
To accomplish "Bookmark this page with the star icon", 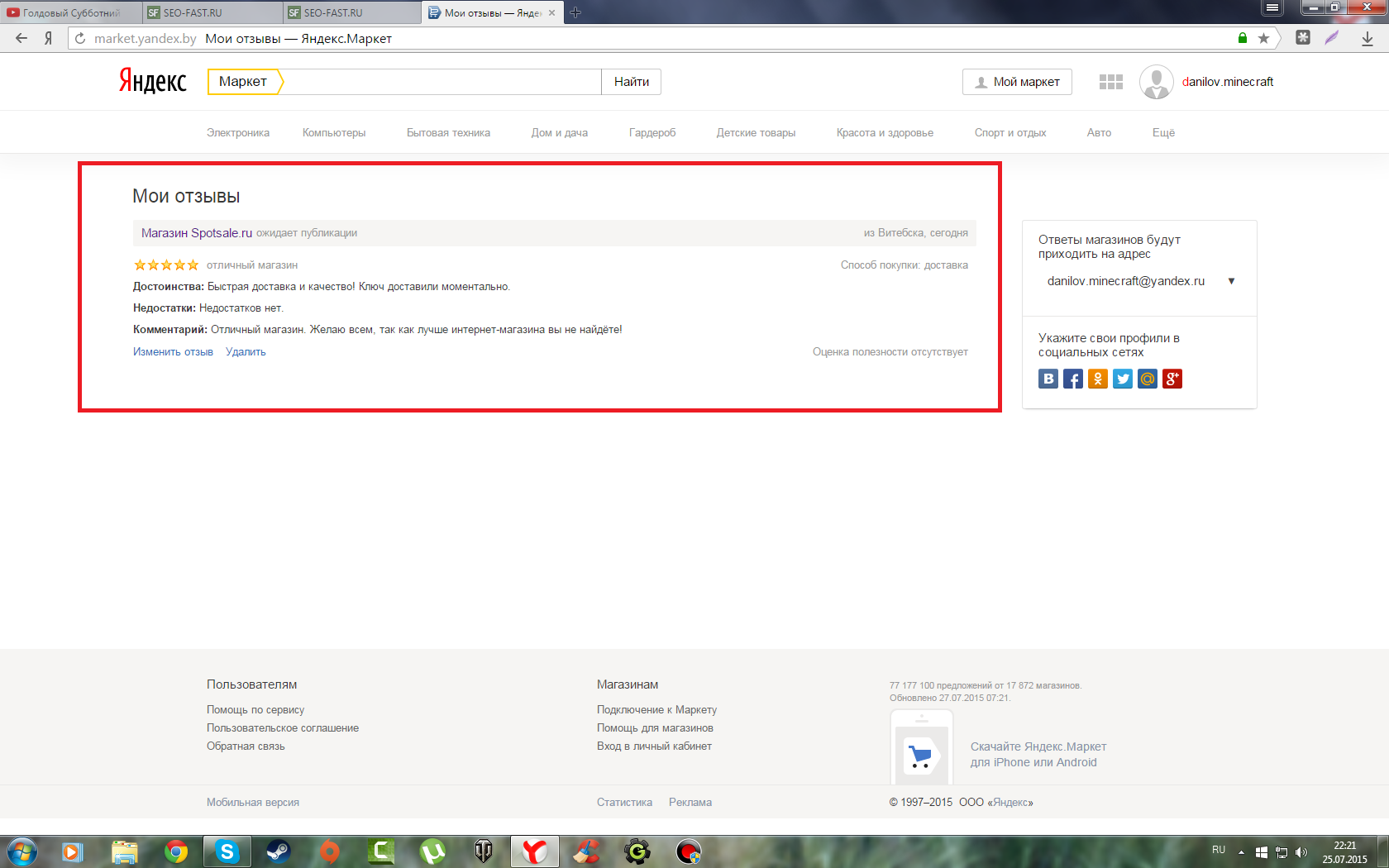I will point(1263,38).
